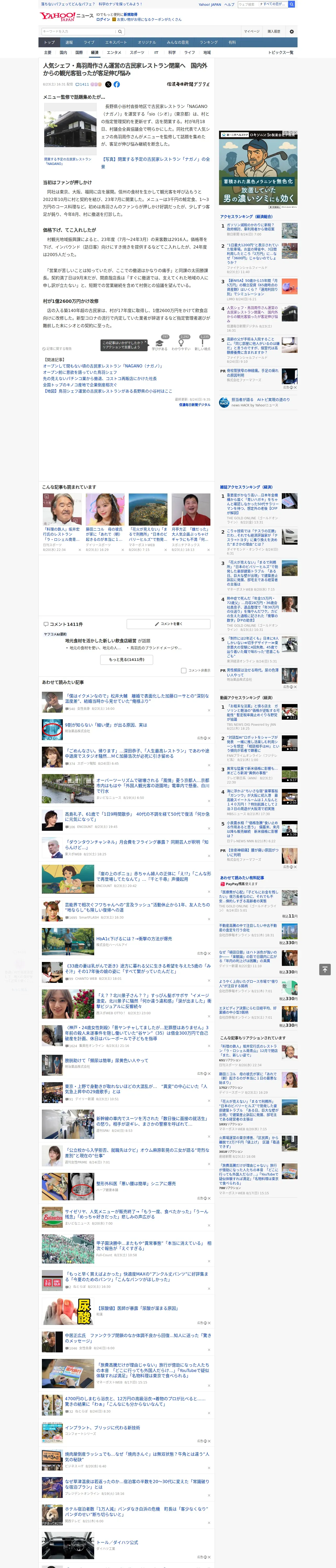This screenshot has width=336, height=1568.
Task: Select the エキスパート navigation tab
Action: pyautogui.click(x=116, y=43)
